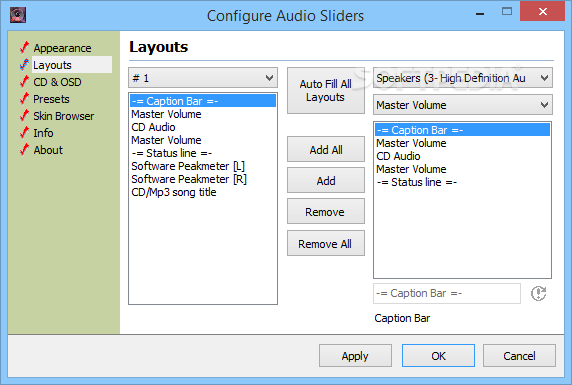Expand the Master Volume combo box

pos(463,105)
